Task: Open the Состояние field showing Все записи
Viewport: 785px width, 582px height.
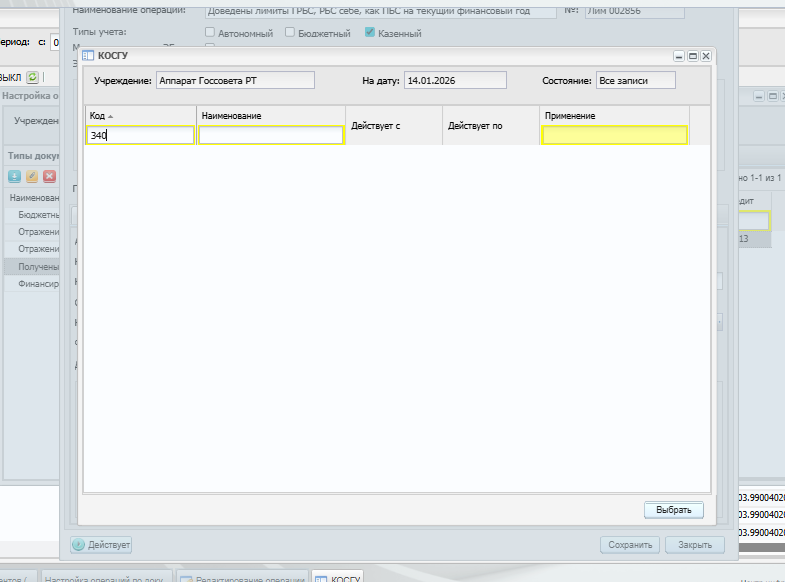Action: [635, 81]
